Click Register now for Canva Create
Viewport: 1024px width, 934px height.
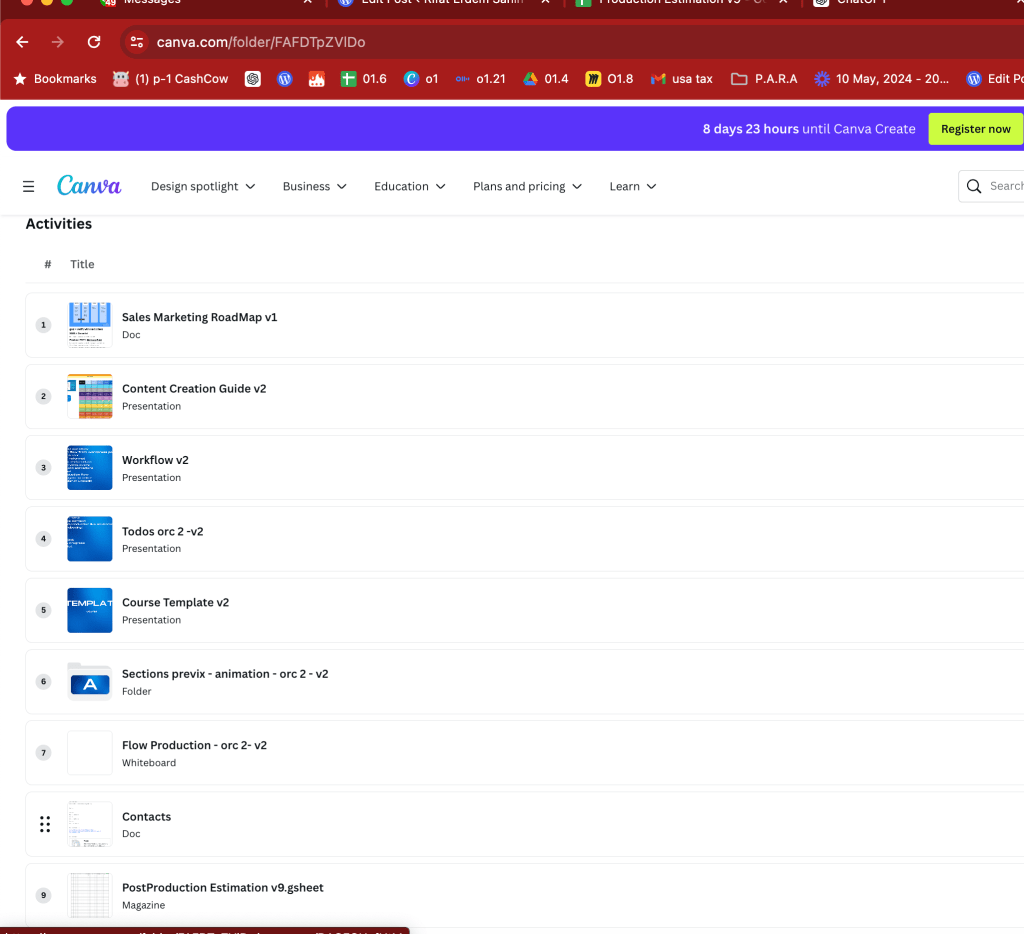976,129
